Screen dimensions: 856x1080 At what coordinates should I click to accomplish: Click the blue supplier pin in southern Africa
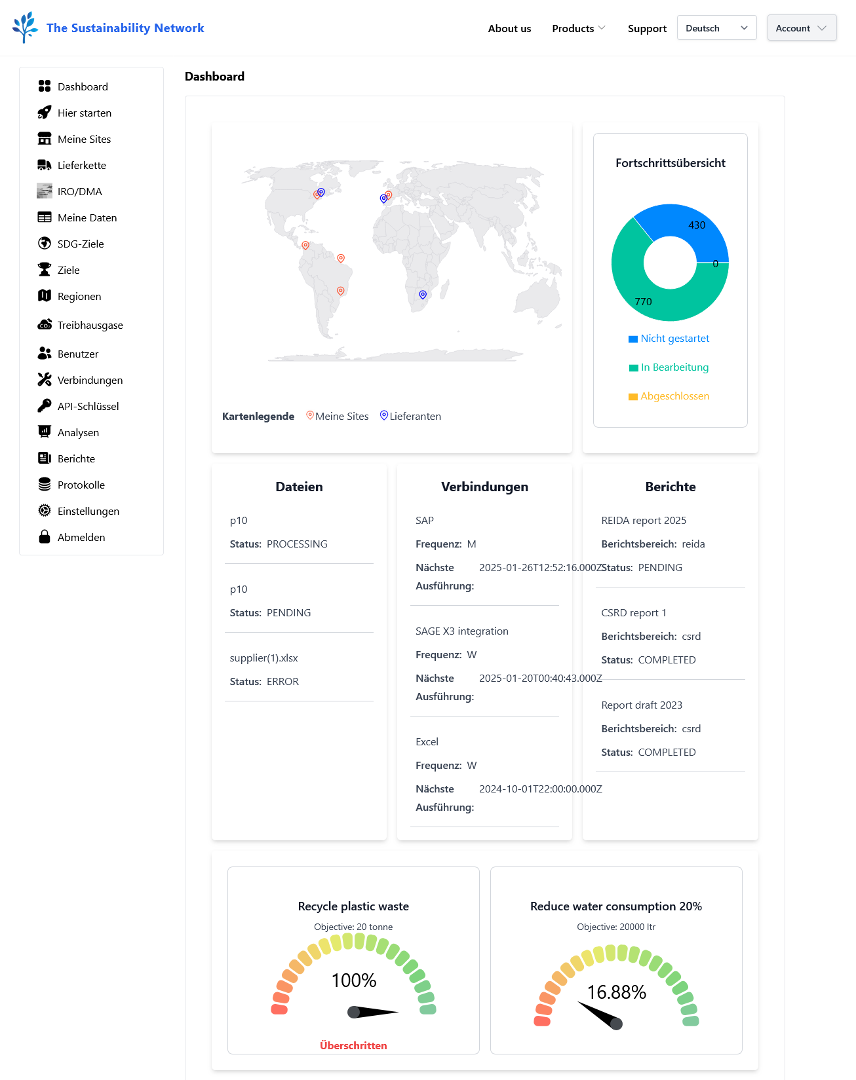423,295
